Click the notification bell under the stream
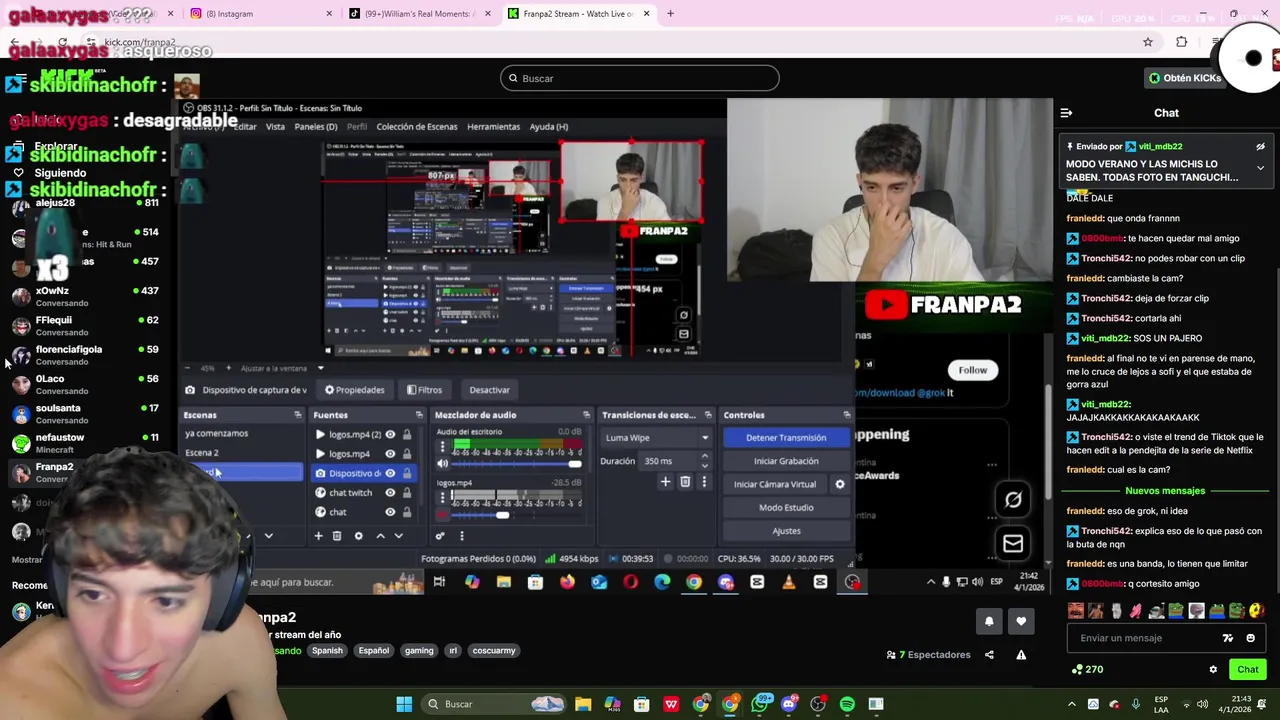Screen dimensions: 1280x720 pyautogui.click(x=989, y=621)
